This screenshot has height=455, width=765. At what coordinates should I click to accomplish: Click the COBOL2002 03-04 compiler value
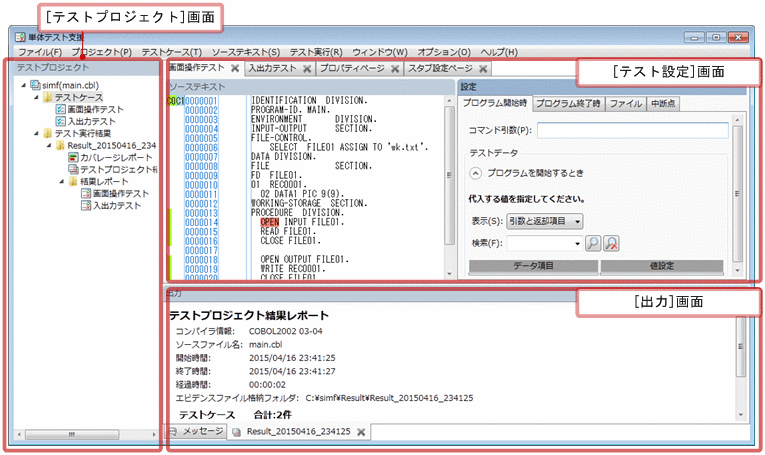pyautogui.click(x=285, y=331)
